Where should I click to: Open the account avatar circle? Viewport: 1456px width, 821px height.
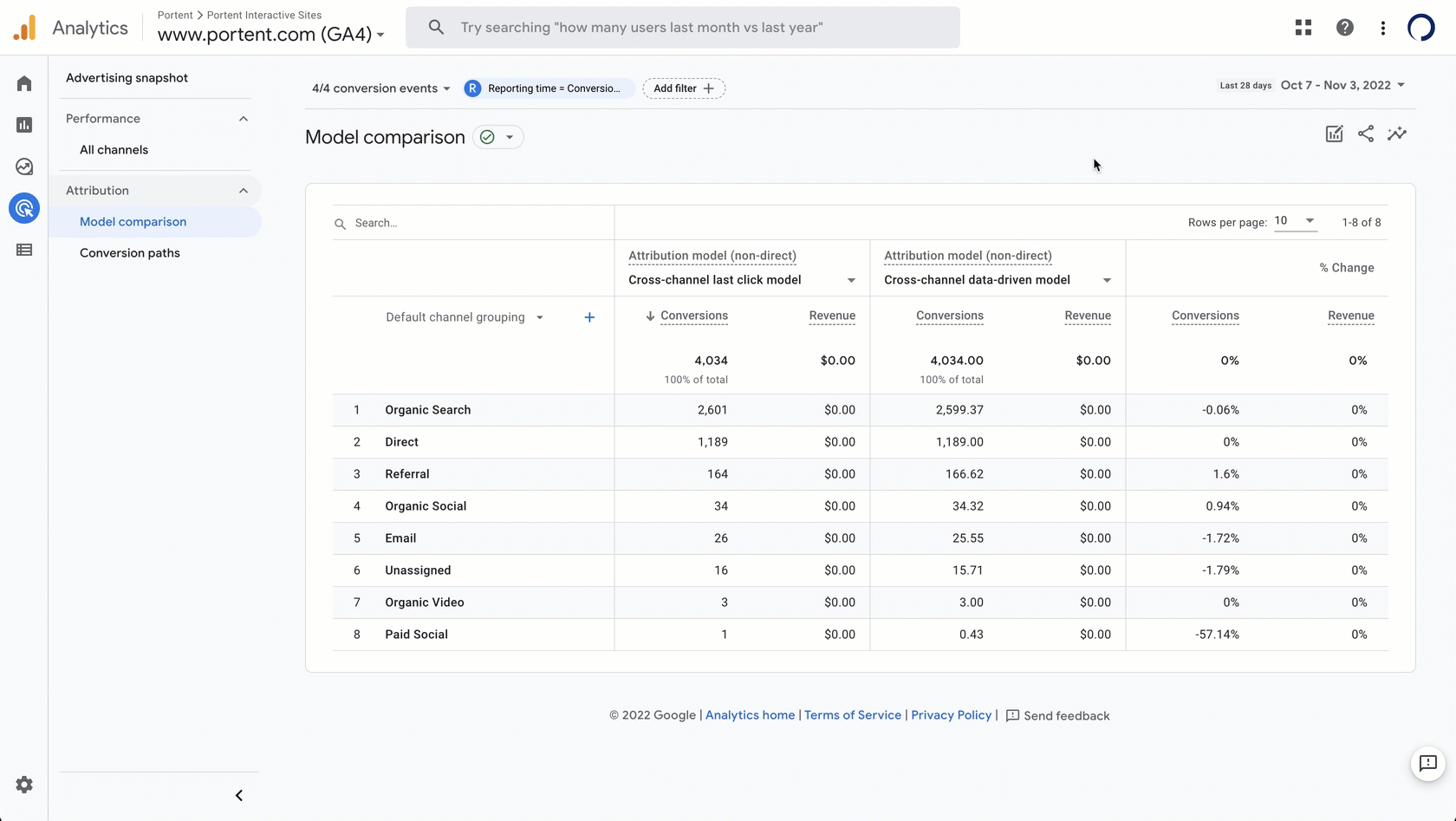1421,28
